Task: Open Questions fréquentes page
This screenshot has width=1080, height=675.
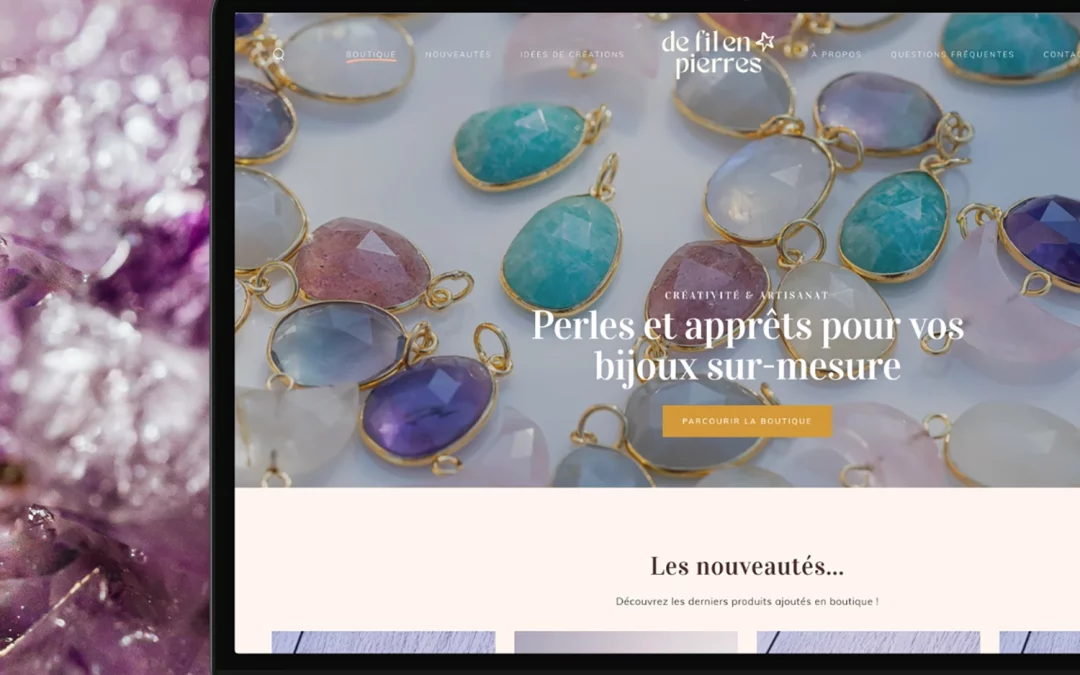Action: (x=952, y=54)
